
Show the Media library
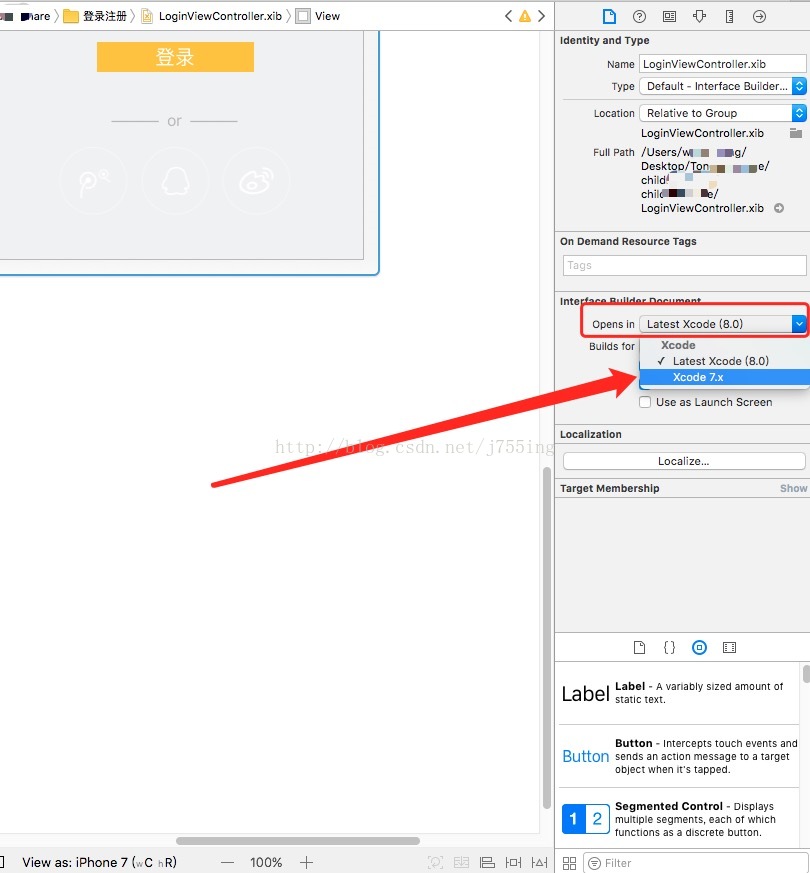[729, 647]
